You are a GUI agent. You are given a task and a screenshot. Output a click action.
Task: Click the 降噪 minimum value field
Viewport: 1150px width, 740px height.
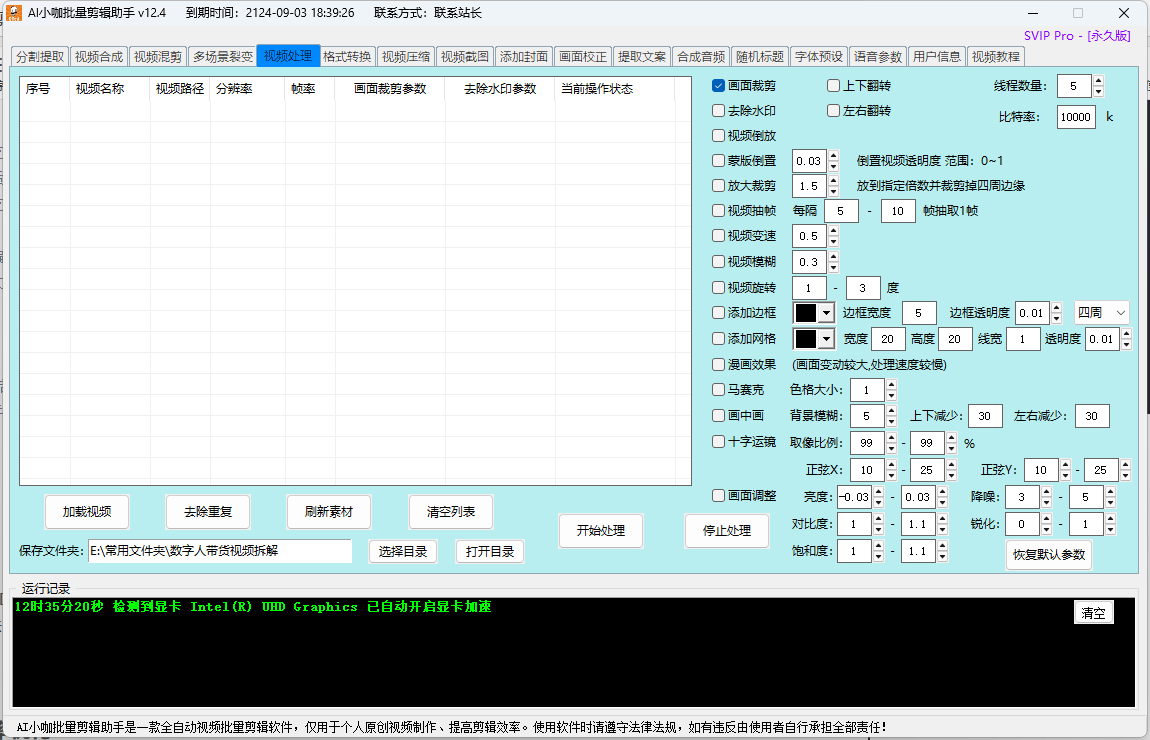pos(1022,497)
